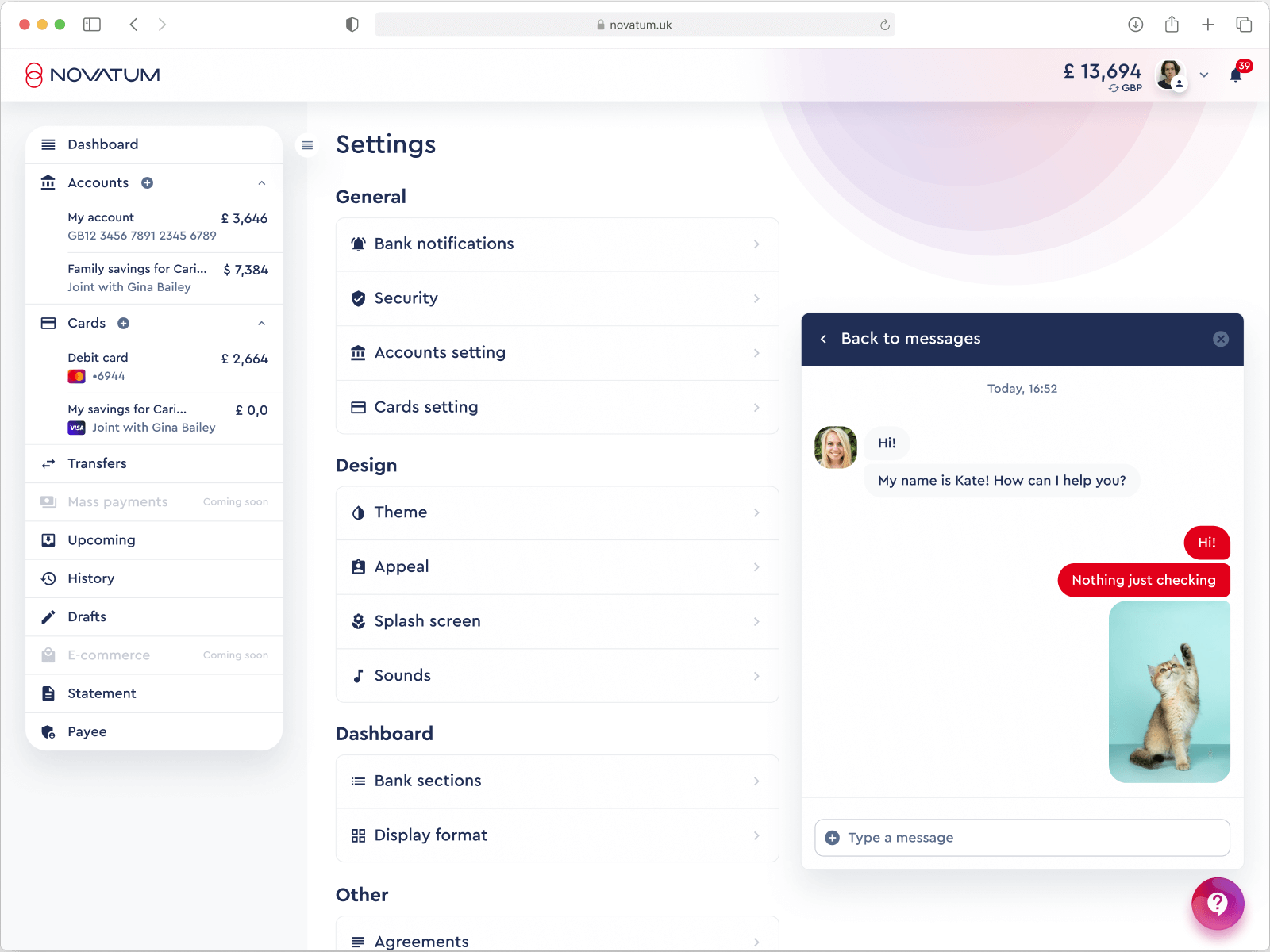Open the user profile avatar

[1170, 75]
